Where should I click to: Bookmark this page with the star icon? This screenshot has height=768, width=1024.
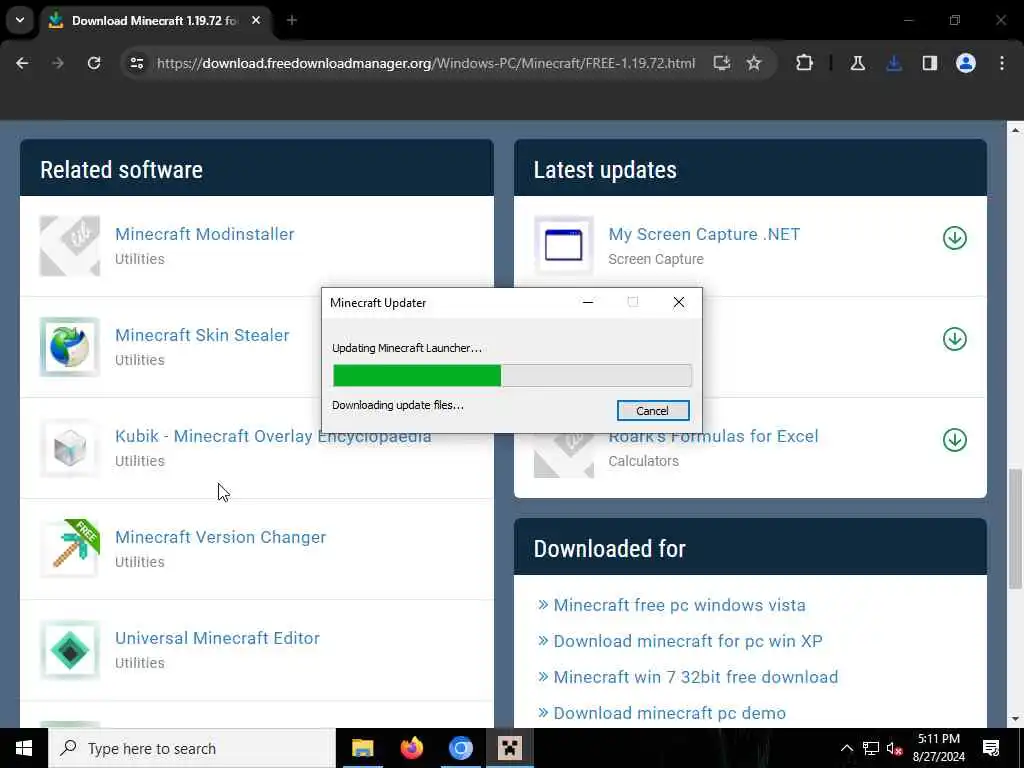754,63
